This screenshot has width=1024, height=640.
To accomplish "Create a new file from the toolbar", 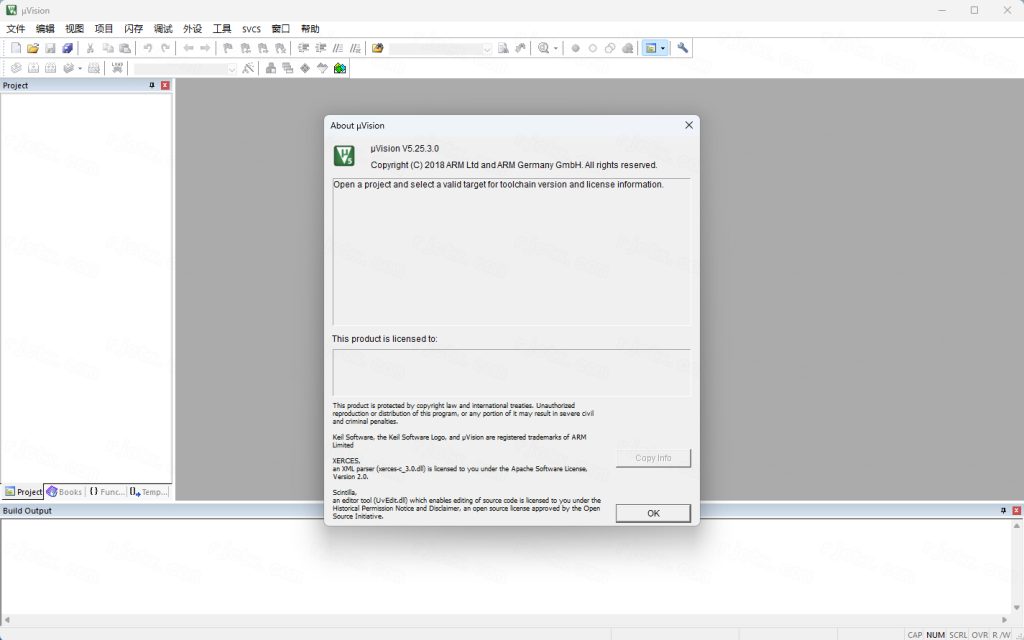I will click(x=16, y=48).
